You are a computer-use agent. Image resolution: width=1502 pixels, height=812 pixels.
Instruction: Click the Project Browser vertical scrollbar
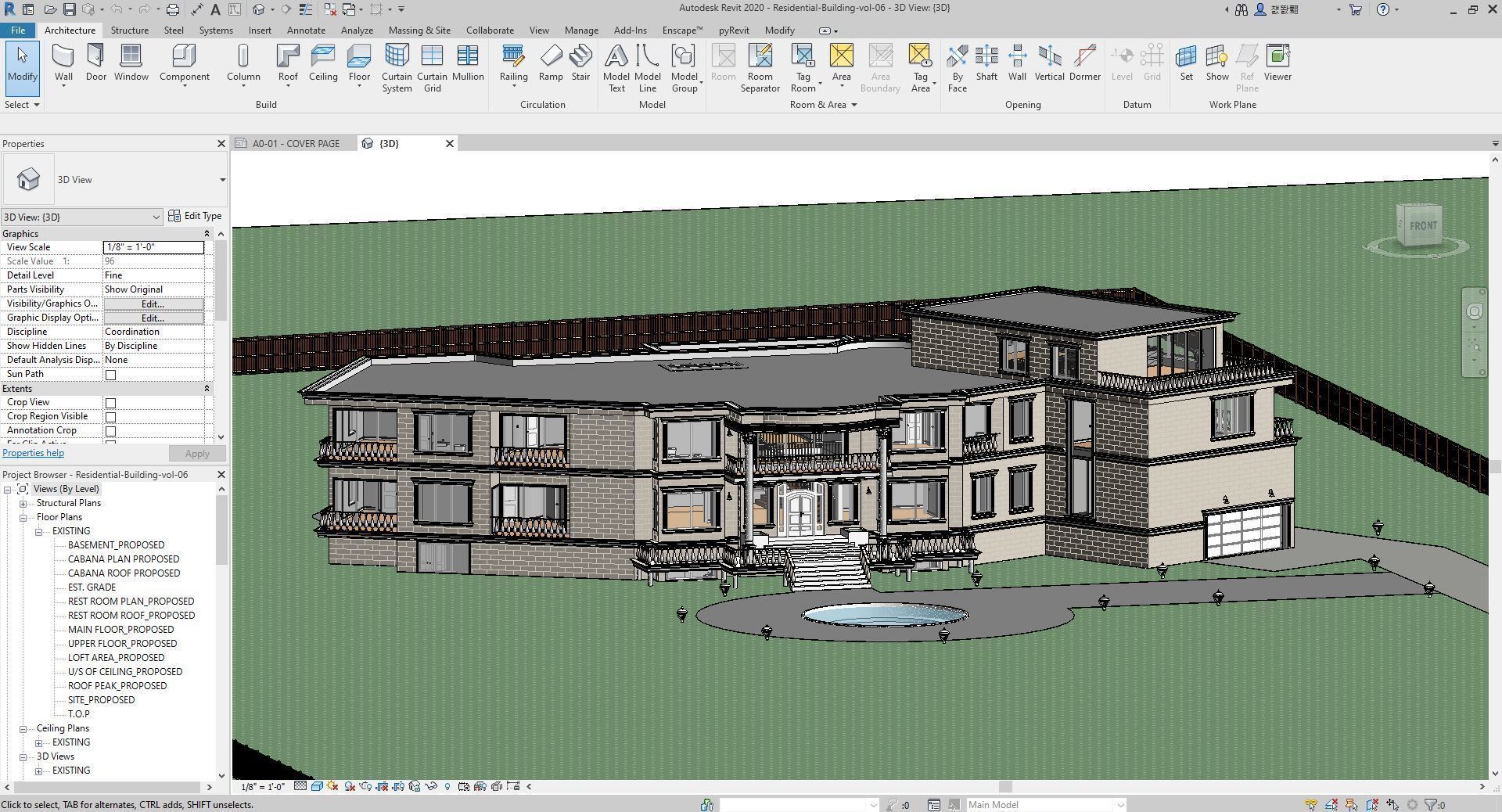221,530
